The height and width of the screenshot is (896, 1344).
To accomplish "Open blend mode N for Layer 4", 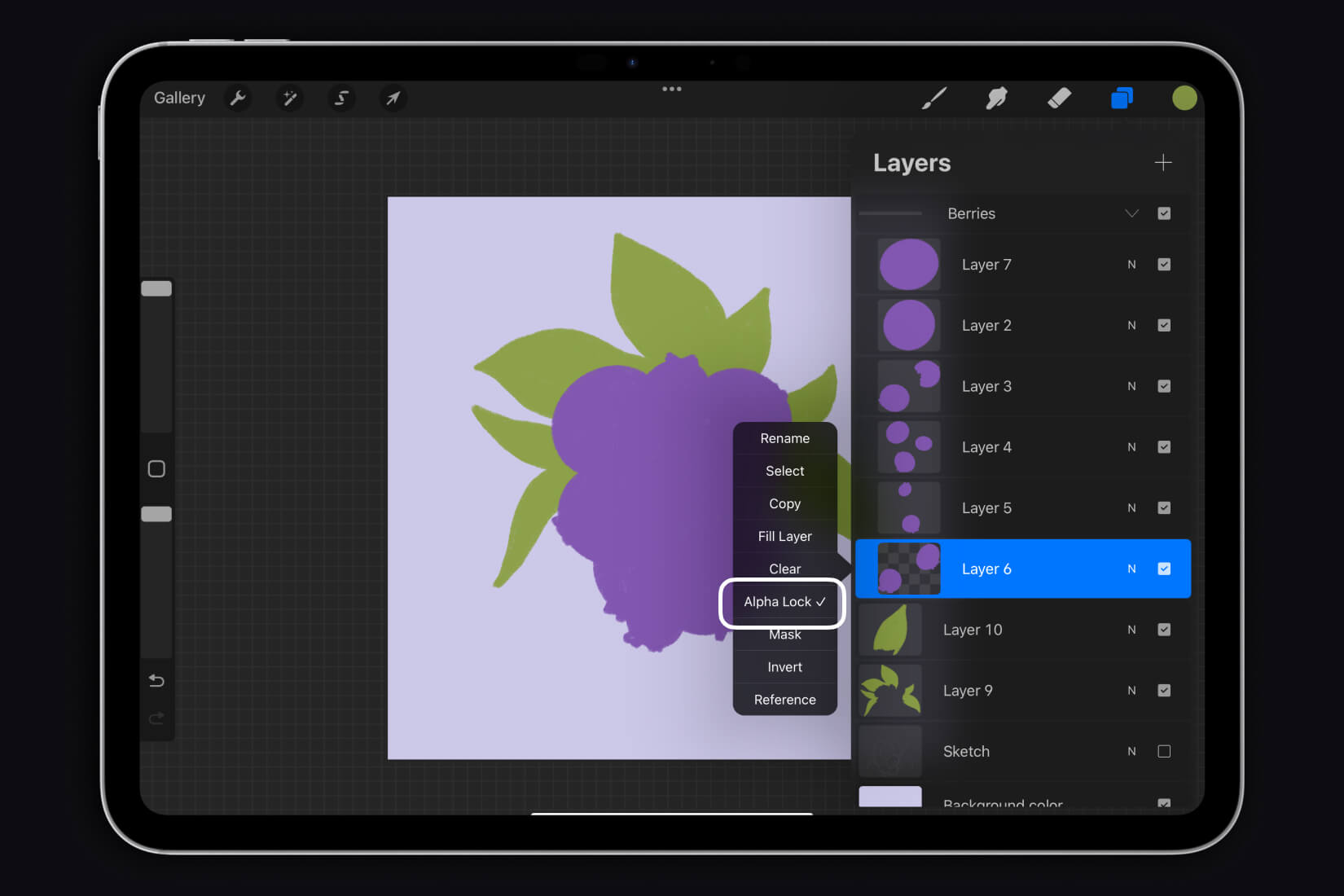I will pos(1131,447).
